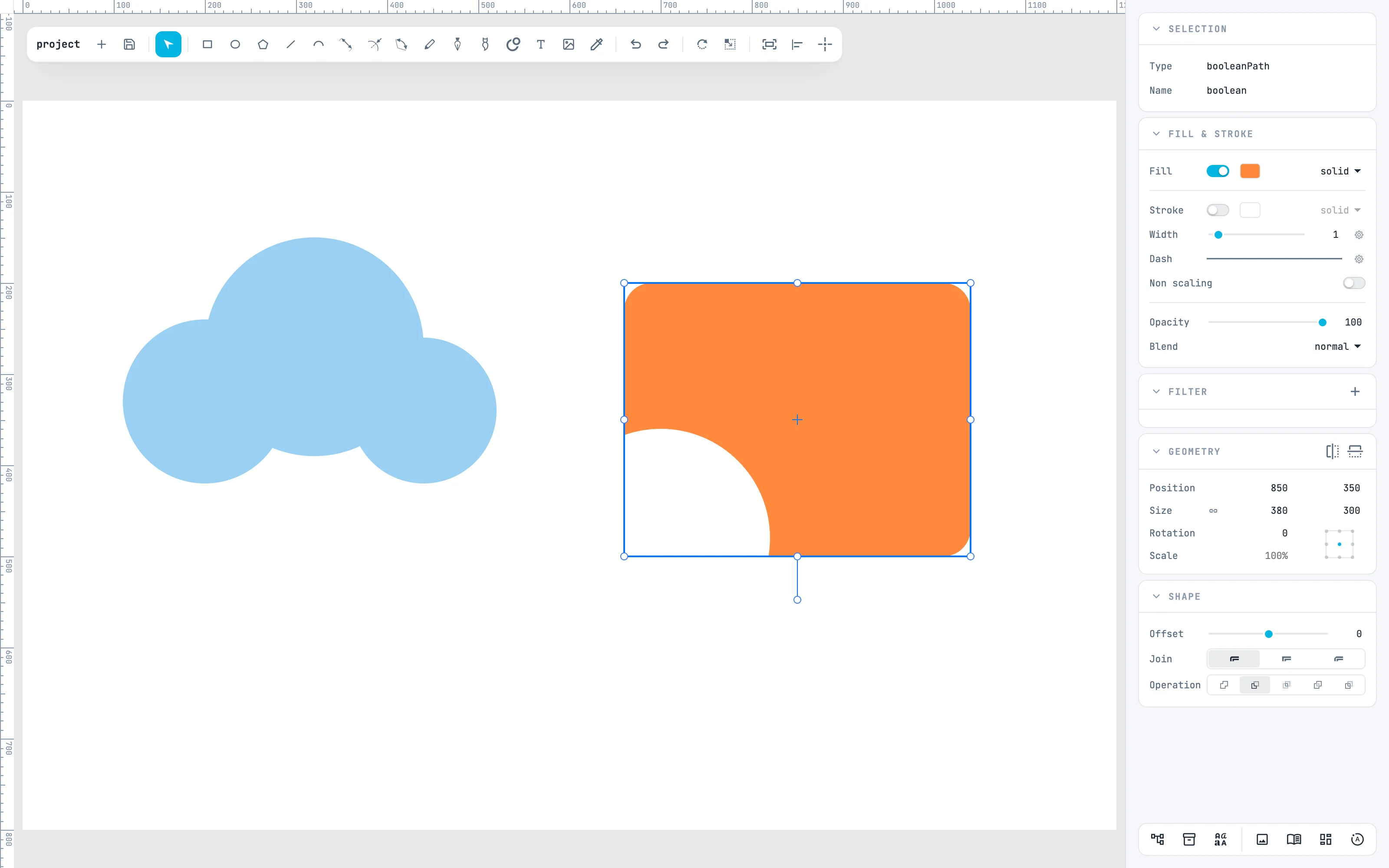This screenshot has height=868, width=1389.
Task: Select the Eyedropper tool
Action: (x=596, y=44)
